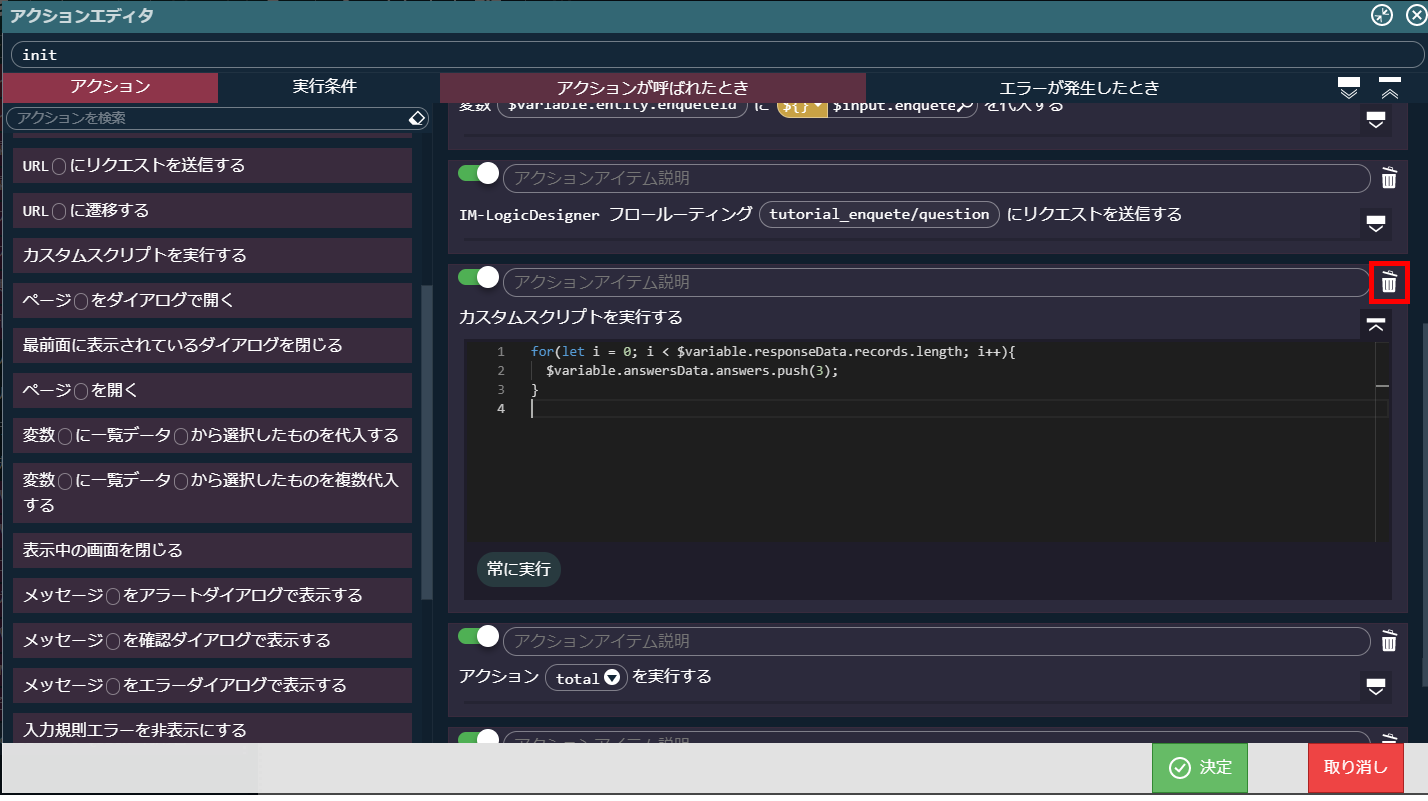Click the restore-size icon in the title bar
Screen dimensions: 1428x801
pyautogui.click(x=1381, y=15)
